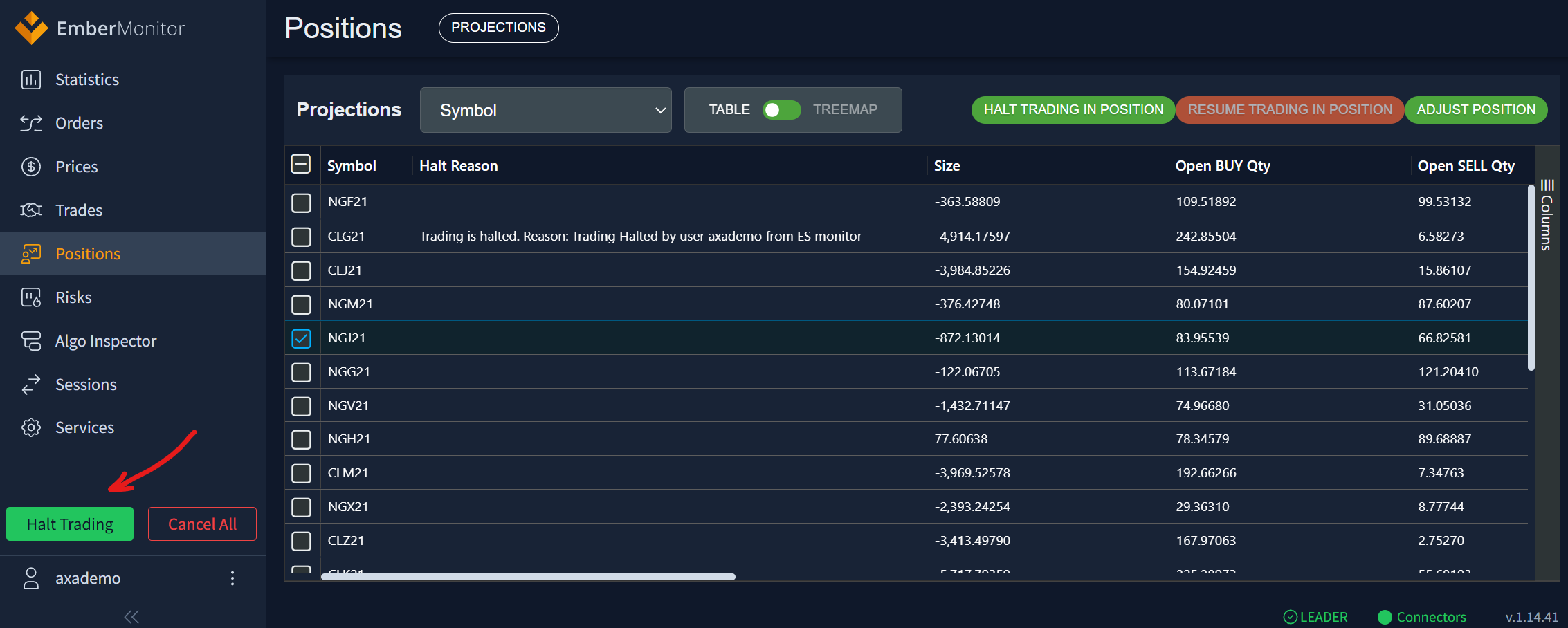The width and height of the screenshot is (1568, 628).
Task: Check the NGF21 row checkbox
Action: pos(301,203)
